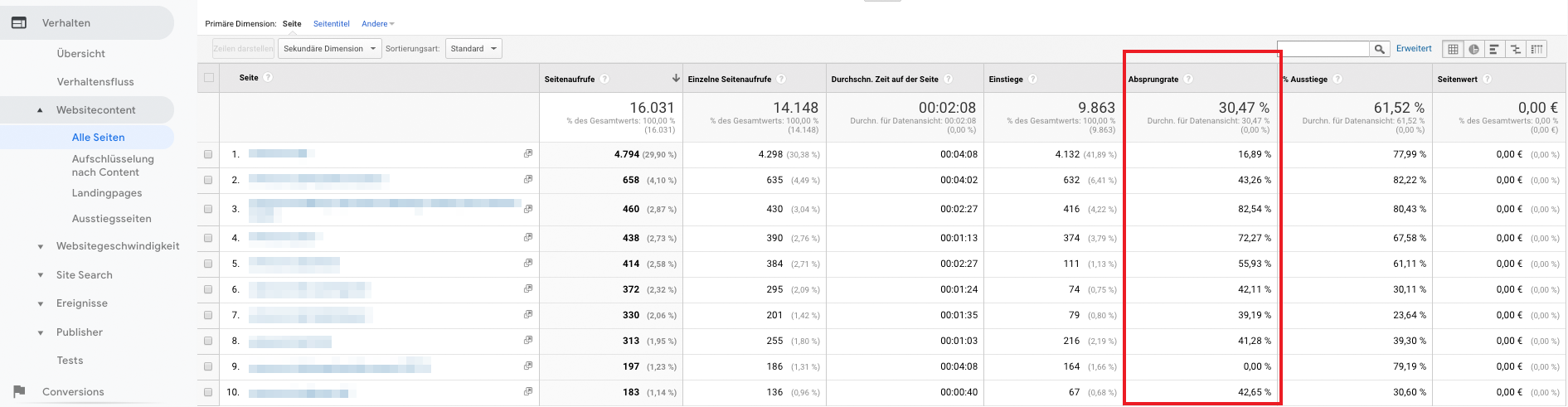Open row 7 page in new window

point(528,314)
